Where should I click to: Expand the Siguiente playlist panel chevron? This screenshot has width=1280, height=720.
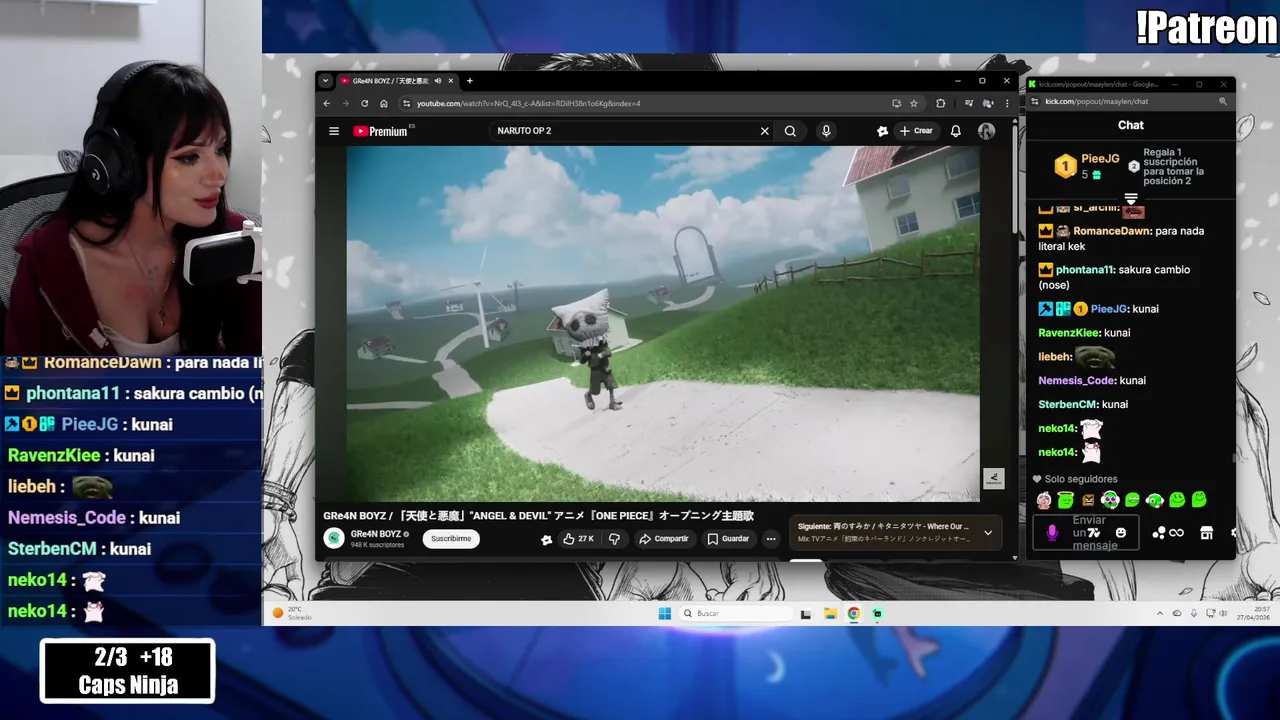[988, 533]
